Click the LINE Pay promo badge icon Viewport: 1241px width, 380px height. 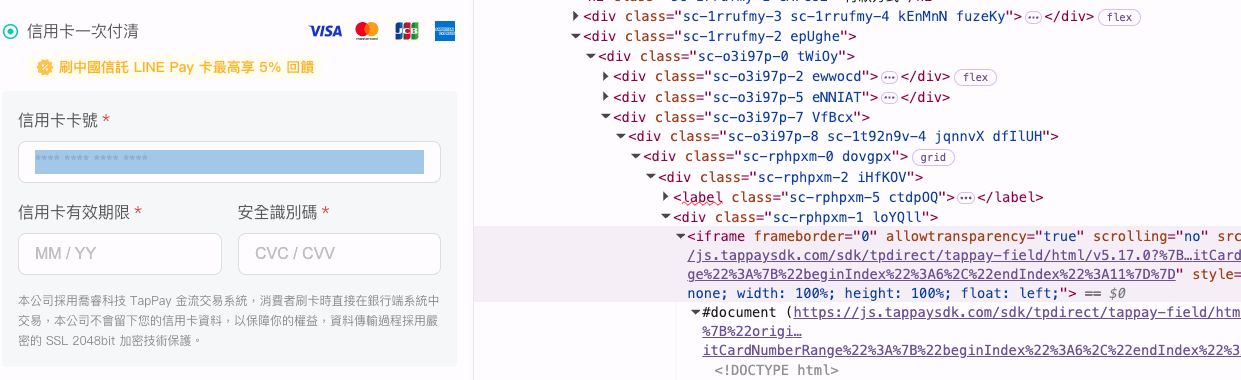[x=45, y=67]
